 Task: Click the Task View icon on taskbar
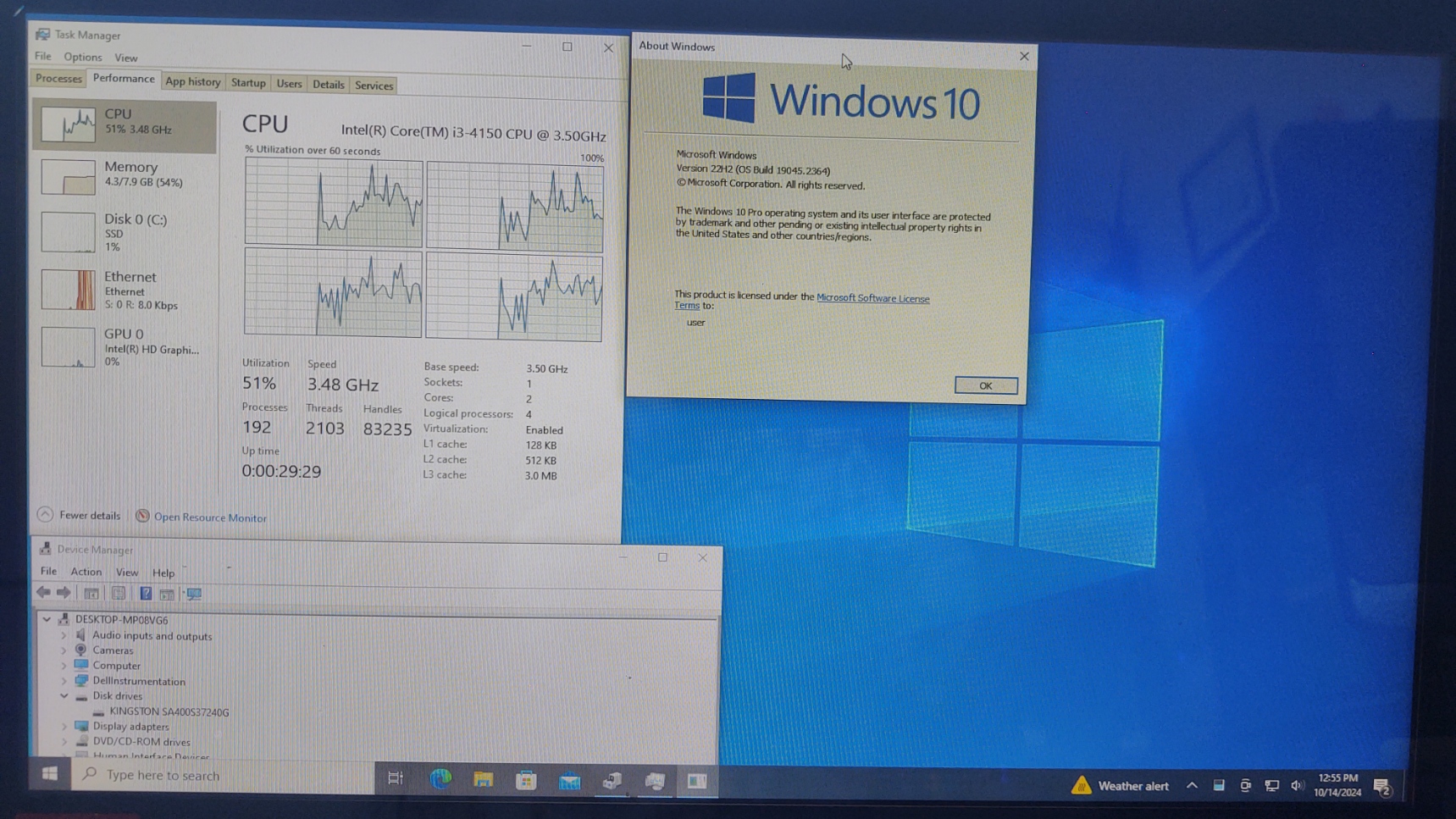pyautogui.click(x=396, y=778)
